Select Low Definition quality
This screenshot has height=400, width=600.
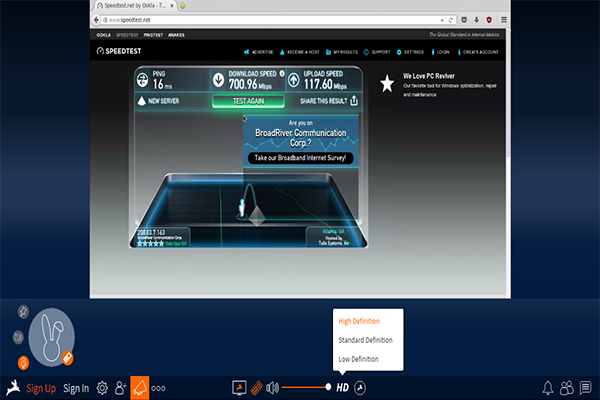pyautogui.click(x=358, y=359)
